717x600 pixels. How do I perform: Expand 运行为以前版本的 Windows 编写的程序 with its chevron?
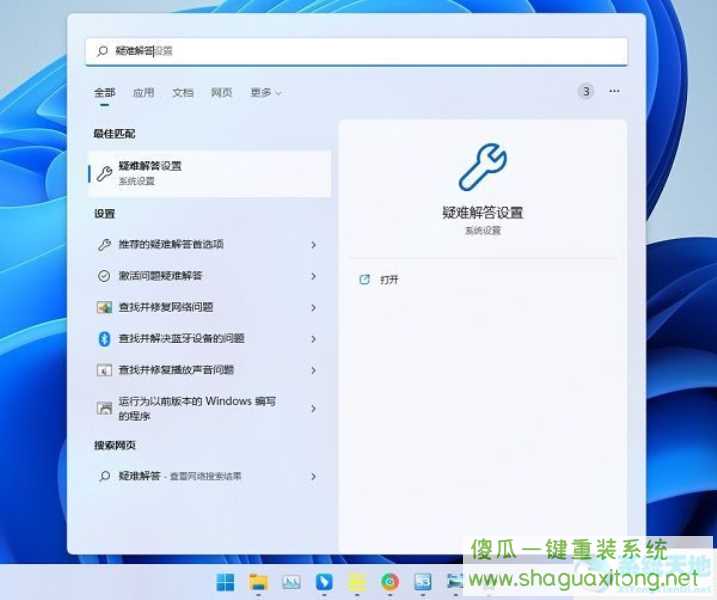pos(314,408)
